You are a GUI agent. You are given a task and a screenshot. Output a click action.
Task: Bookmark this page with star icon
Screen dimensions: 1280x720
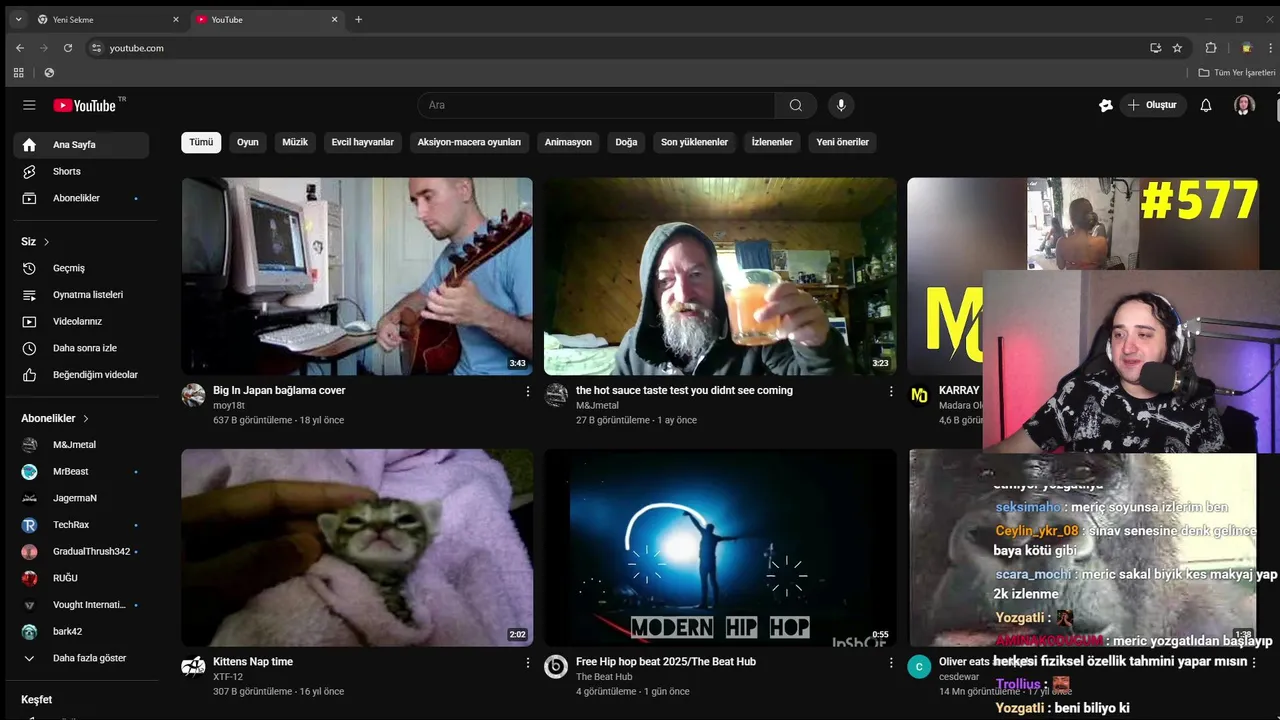pyautogui.click(x=1177, y=48)
